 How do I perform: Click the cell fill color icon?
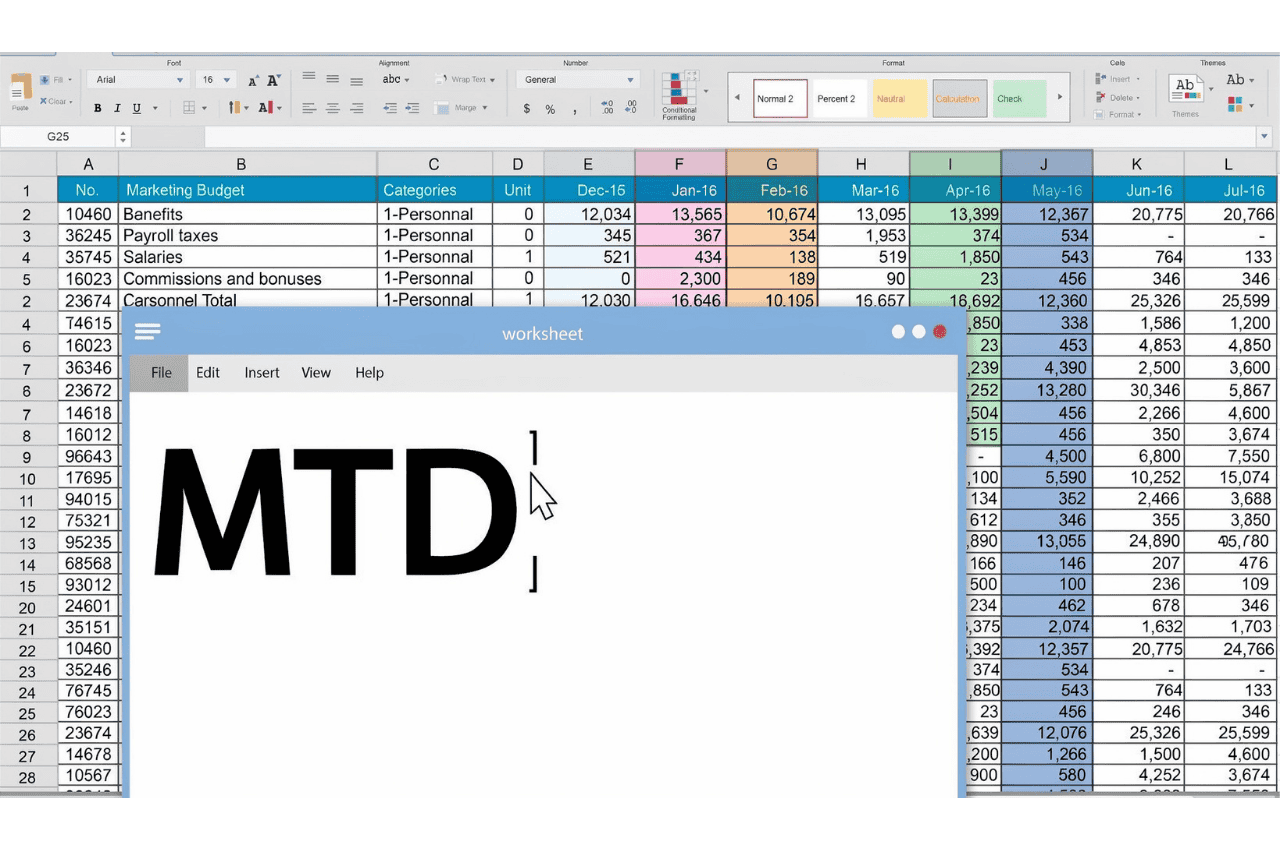[233, 107]
